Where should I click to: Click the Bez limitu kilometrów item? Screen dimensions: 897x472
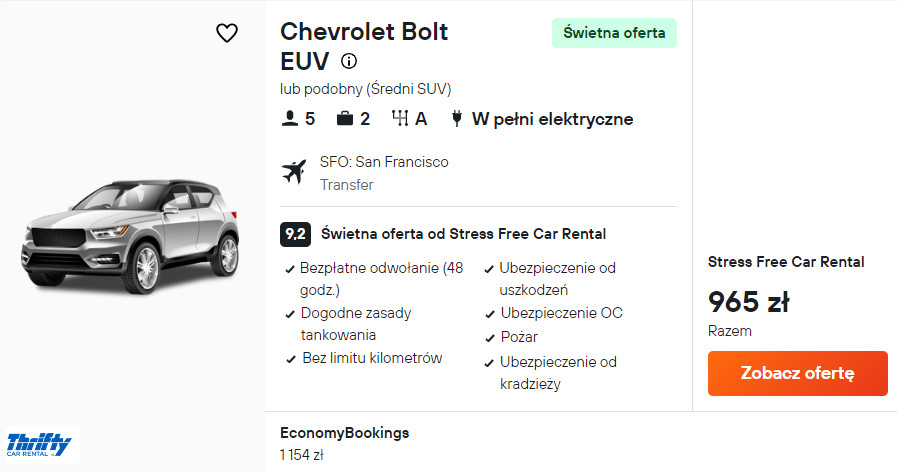coord(371,358)
